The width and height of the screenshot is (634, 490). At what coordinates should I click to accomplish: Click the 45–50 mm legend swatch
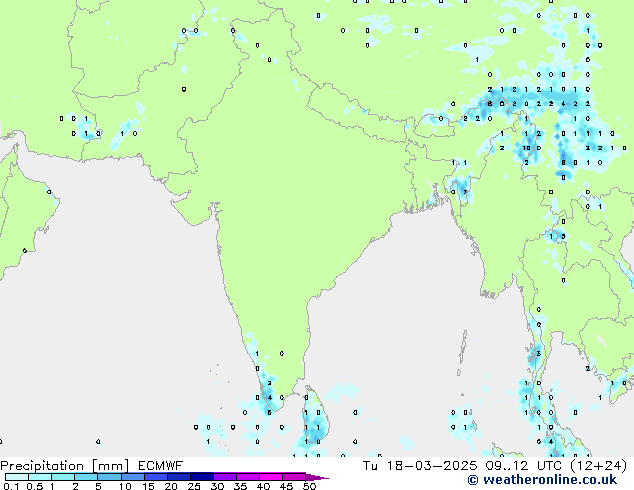click(x=294, y=477)
